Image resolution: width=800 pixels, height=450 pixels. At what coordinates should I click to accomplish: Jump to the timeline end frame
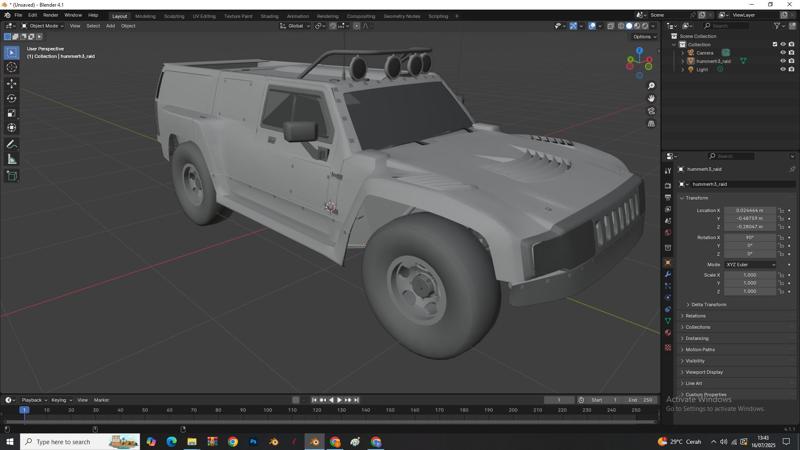click(357, 400)
